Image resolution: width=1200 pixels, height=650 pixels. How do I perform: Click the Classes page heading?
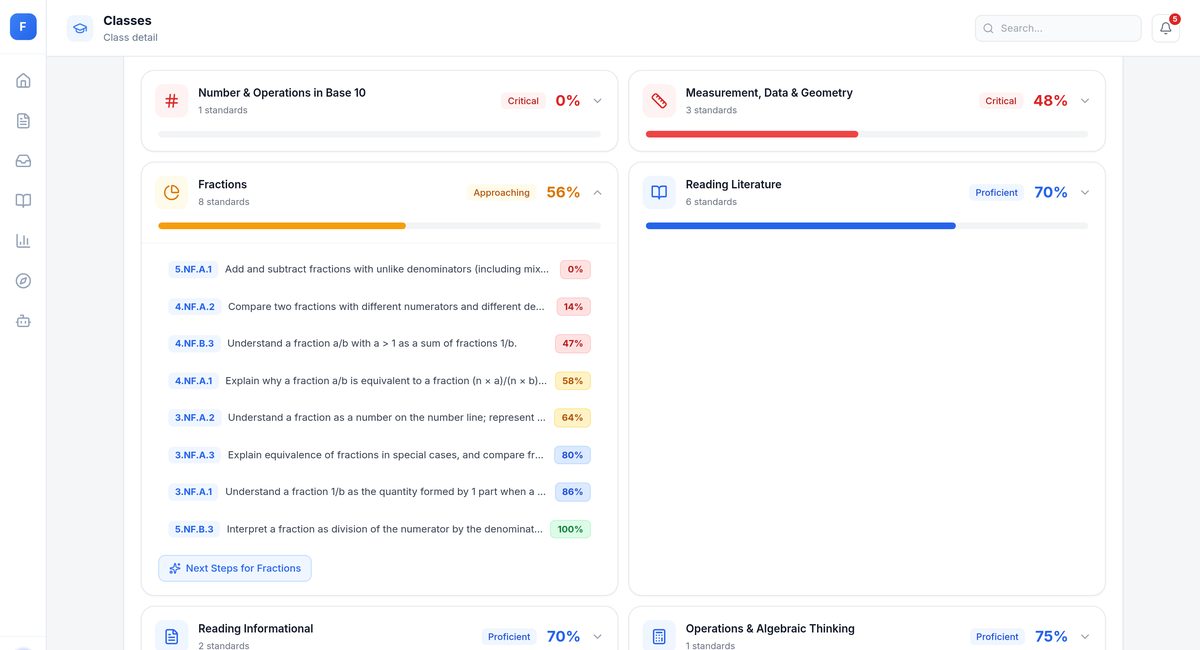click(x=127, y=20)
